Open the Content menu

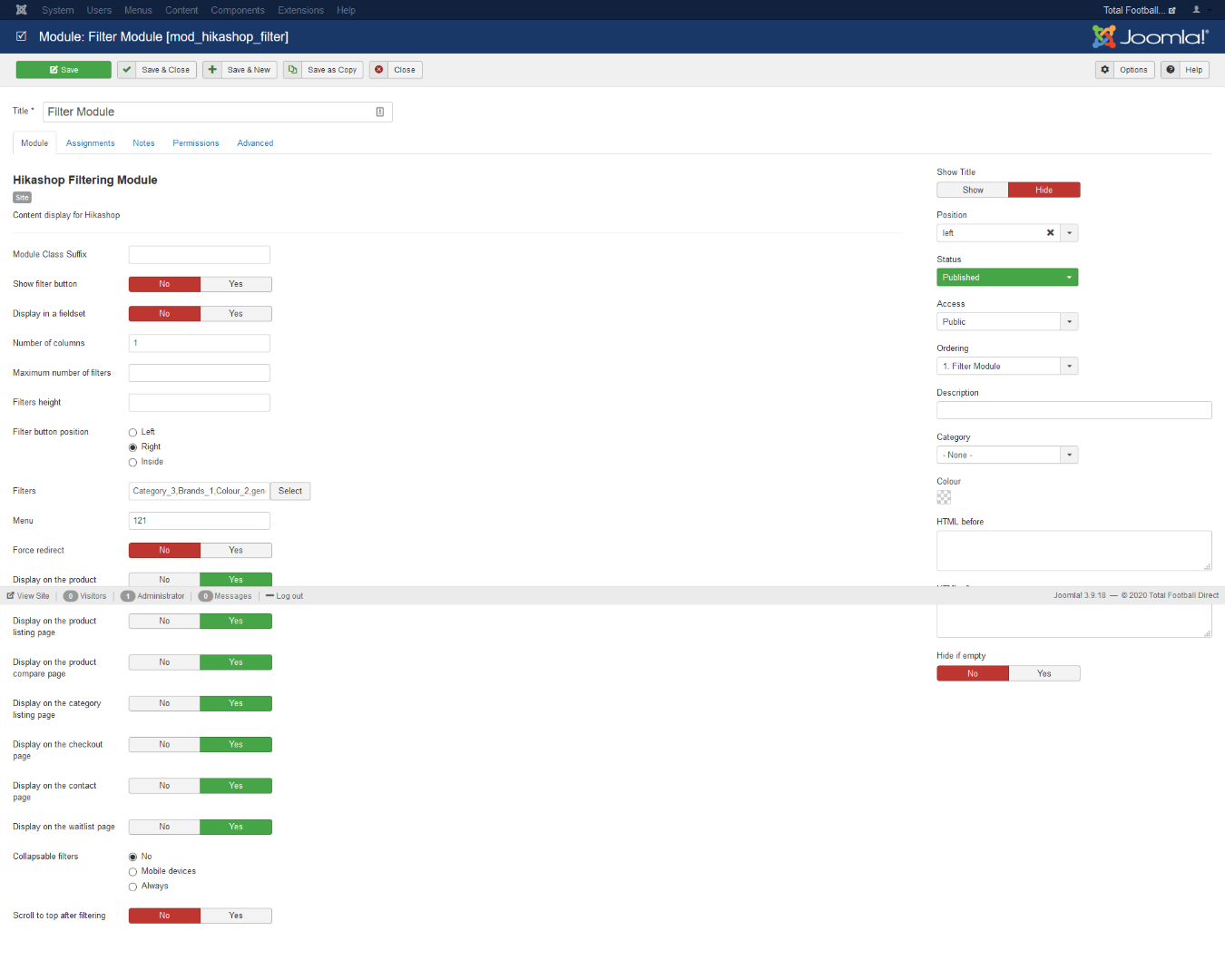click(181, 10)
